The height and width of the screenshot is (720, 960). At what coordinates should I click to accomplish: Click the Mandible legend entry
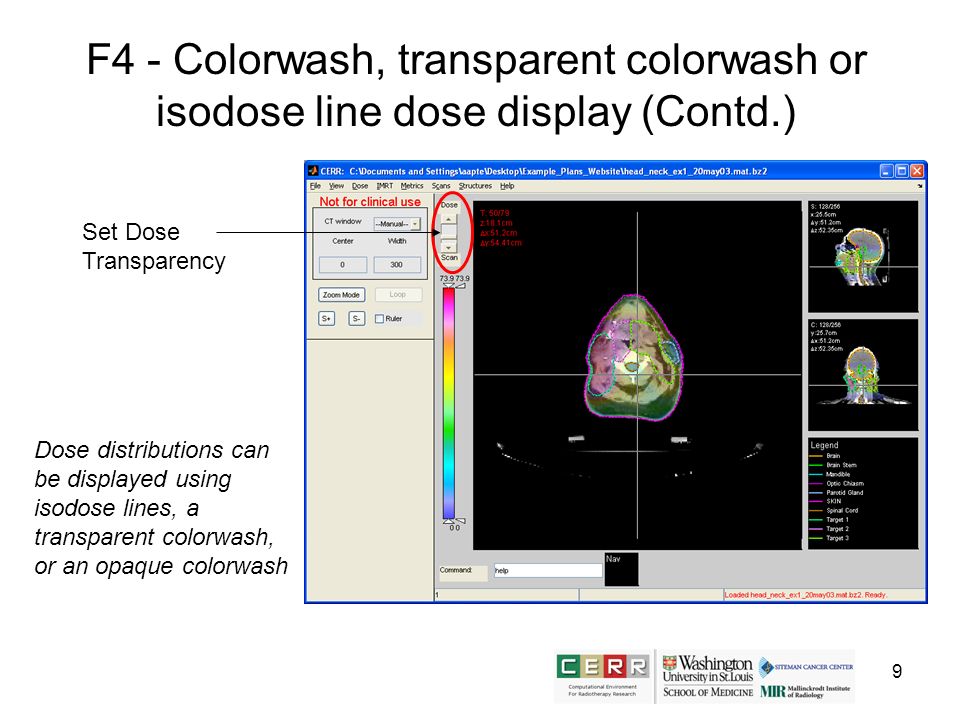[838, 474]
